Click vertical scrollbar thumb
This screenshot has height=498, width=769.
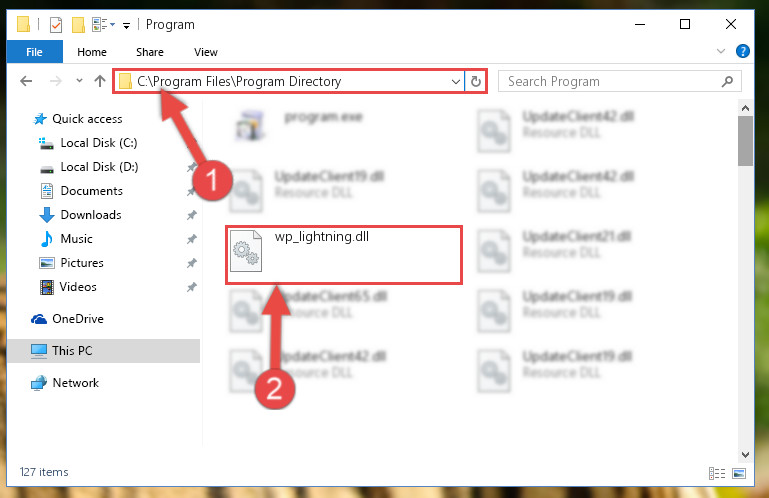pos(745,141)
